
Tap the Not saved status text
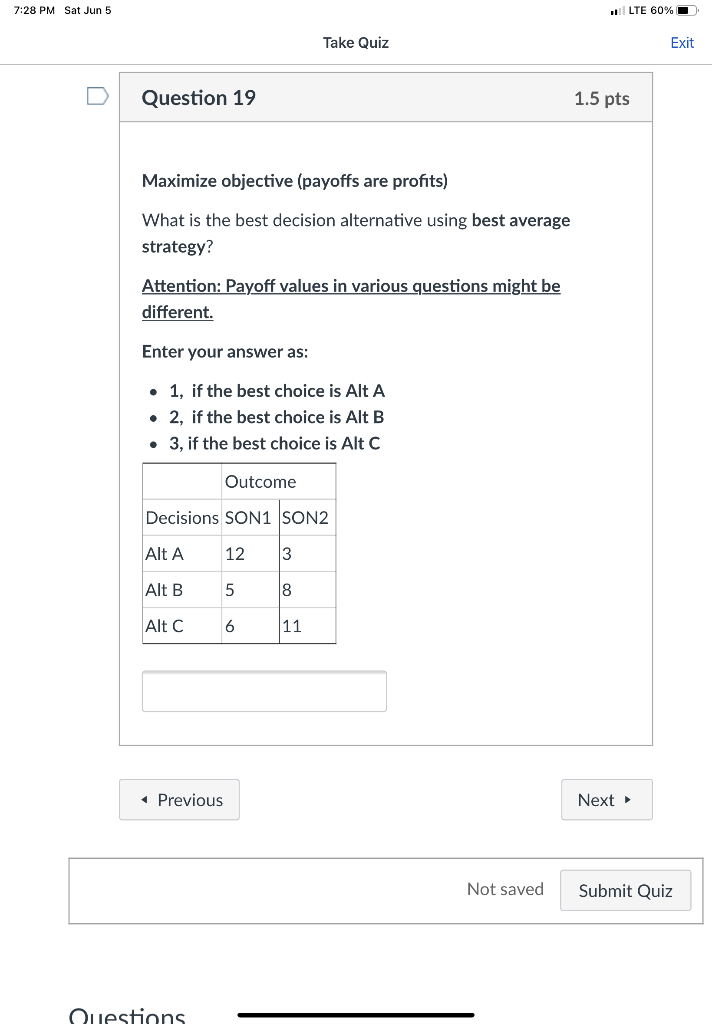point(505,889)
